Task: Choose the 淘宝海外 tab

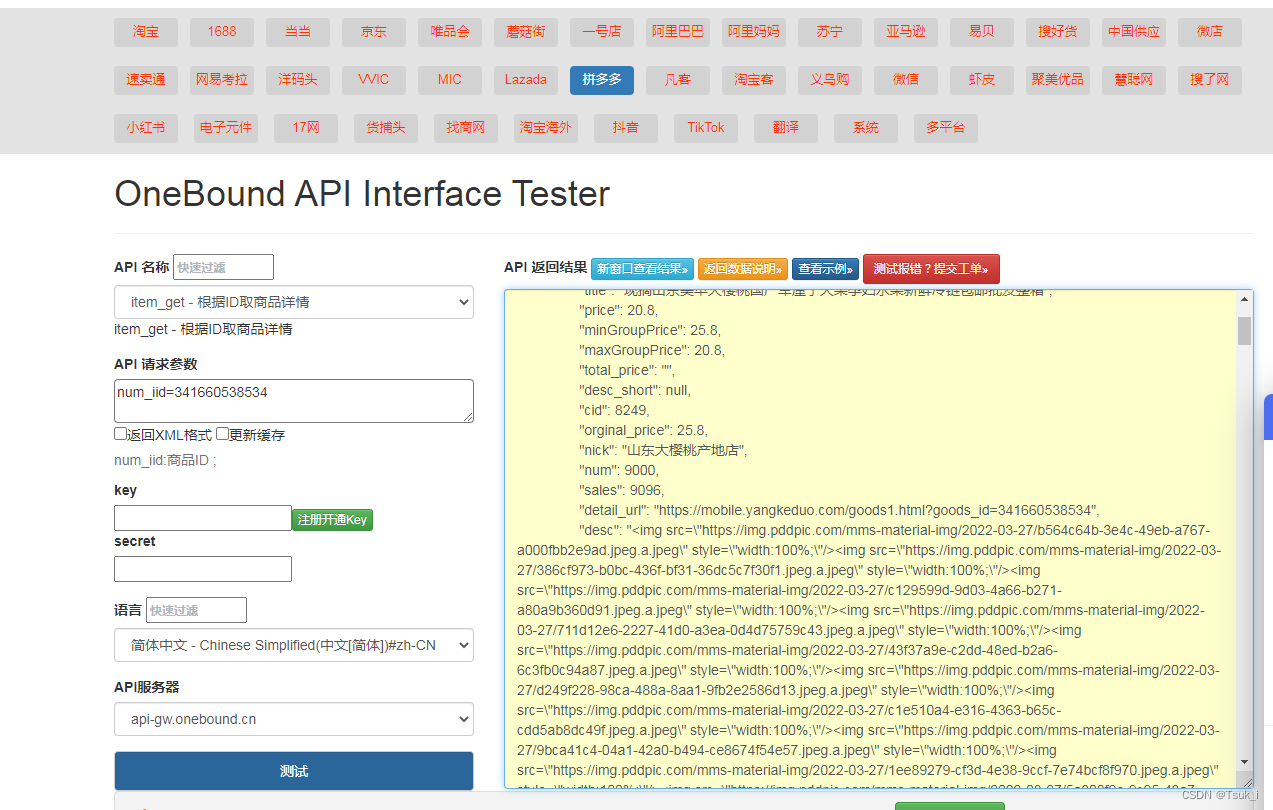Action: coord(546,128)
